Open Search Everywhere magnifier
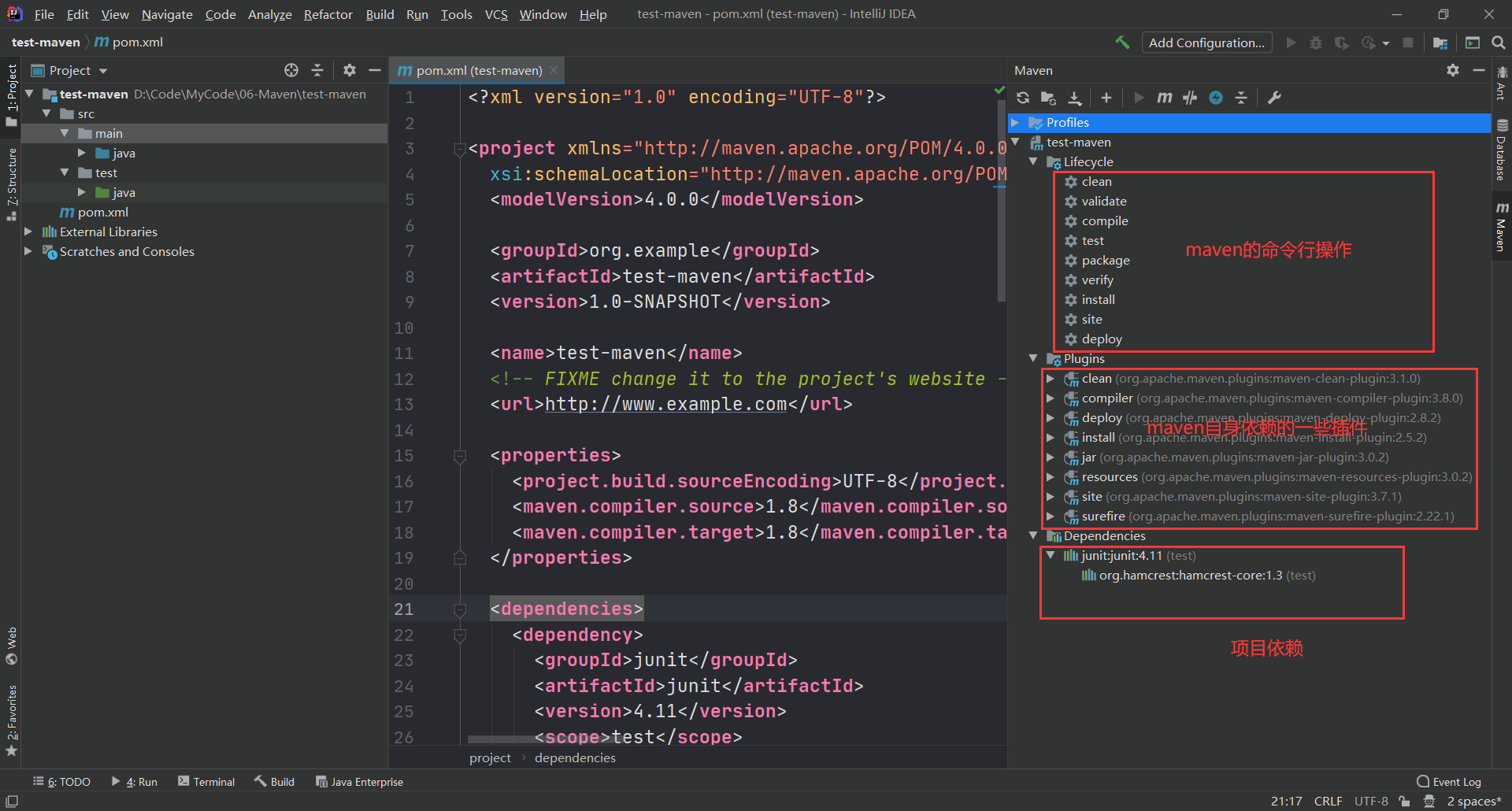Screen dimensions: 1512x811 pos(1499,43)
